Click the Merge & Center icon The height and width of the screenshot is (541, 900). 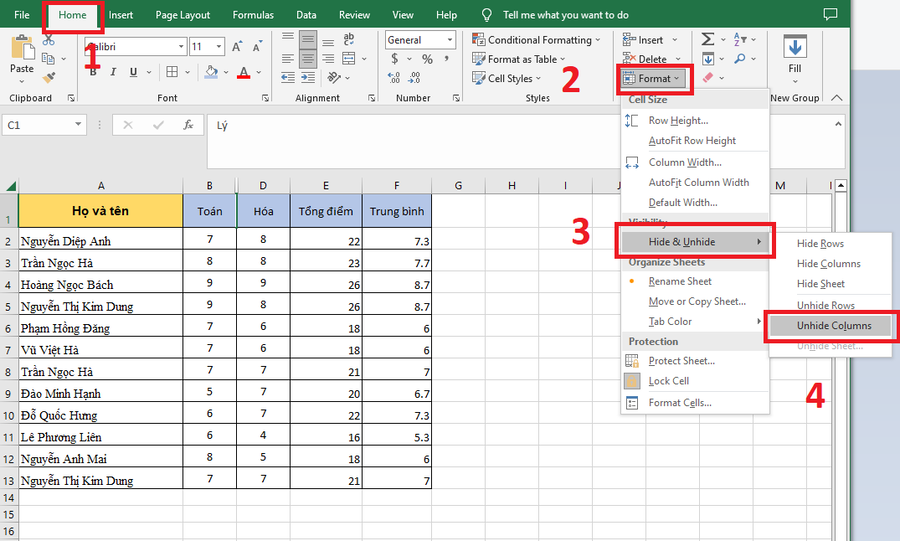pyautogui.click(x=348, y=59)
